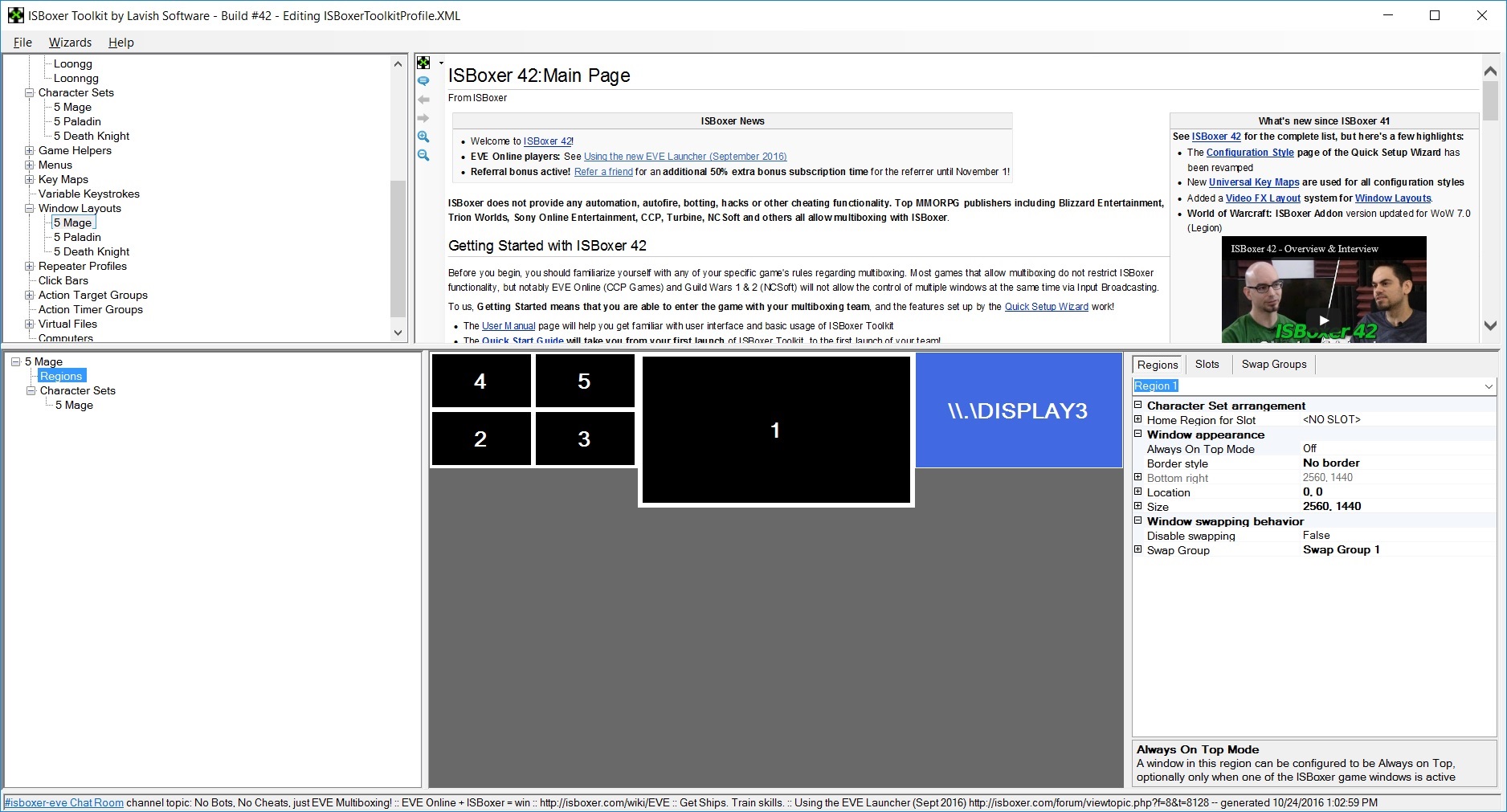Select 5 Death Knight under Window Layouts

(x=92, y=251)
